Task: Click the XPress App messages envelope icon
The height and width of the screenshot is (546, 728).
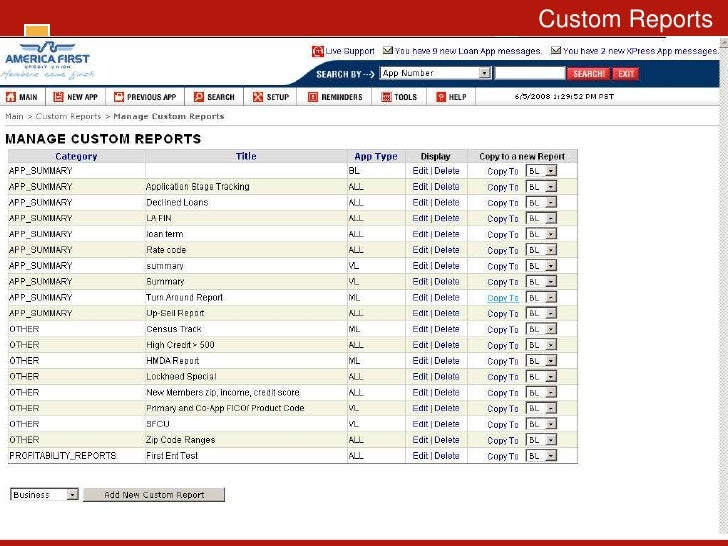Action: 556,50
